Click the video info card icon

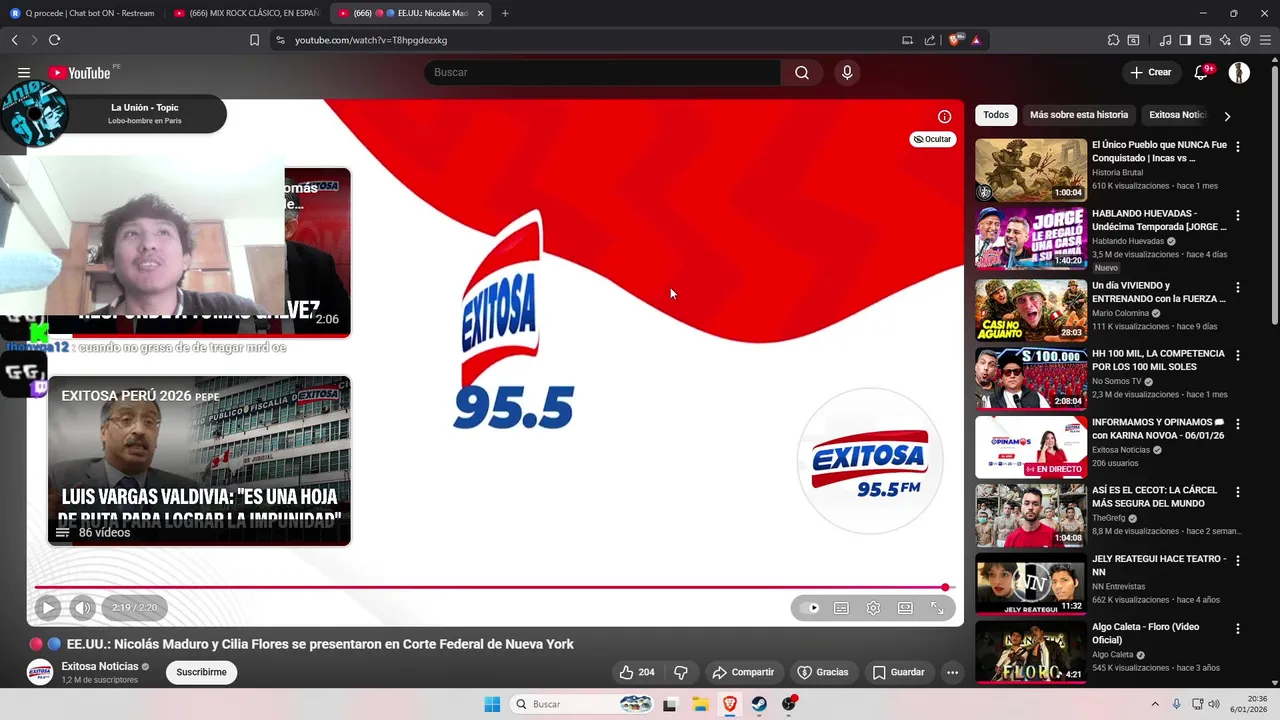944,116
